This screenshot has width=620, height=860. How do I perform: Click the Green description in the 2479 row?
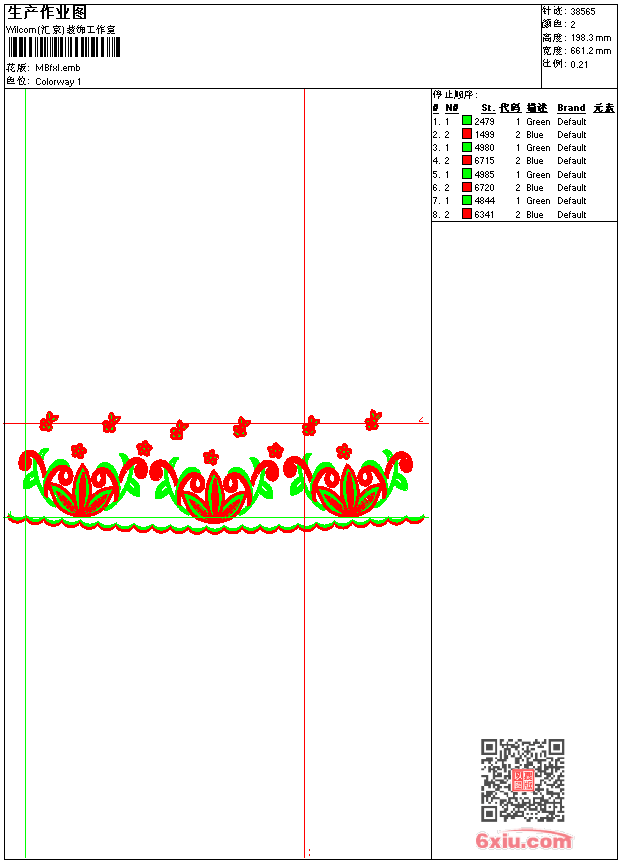538,122
